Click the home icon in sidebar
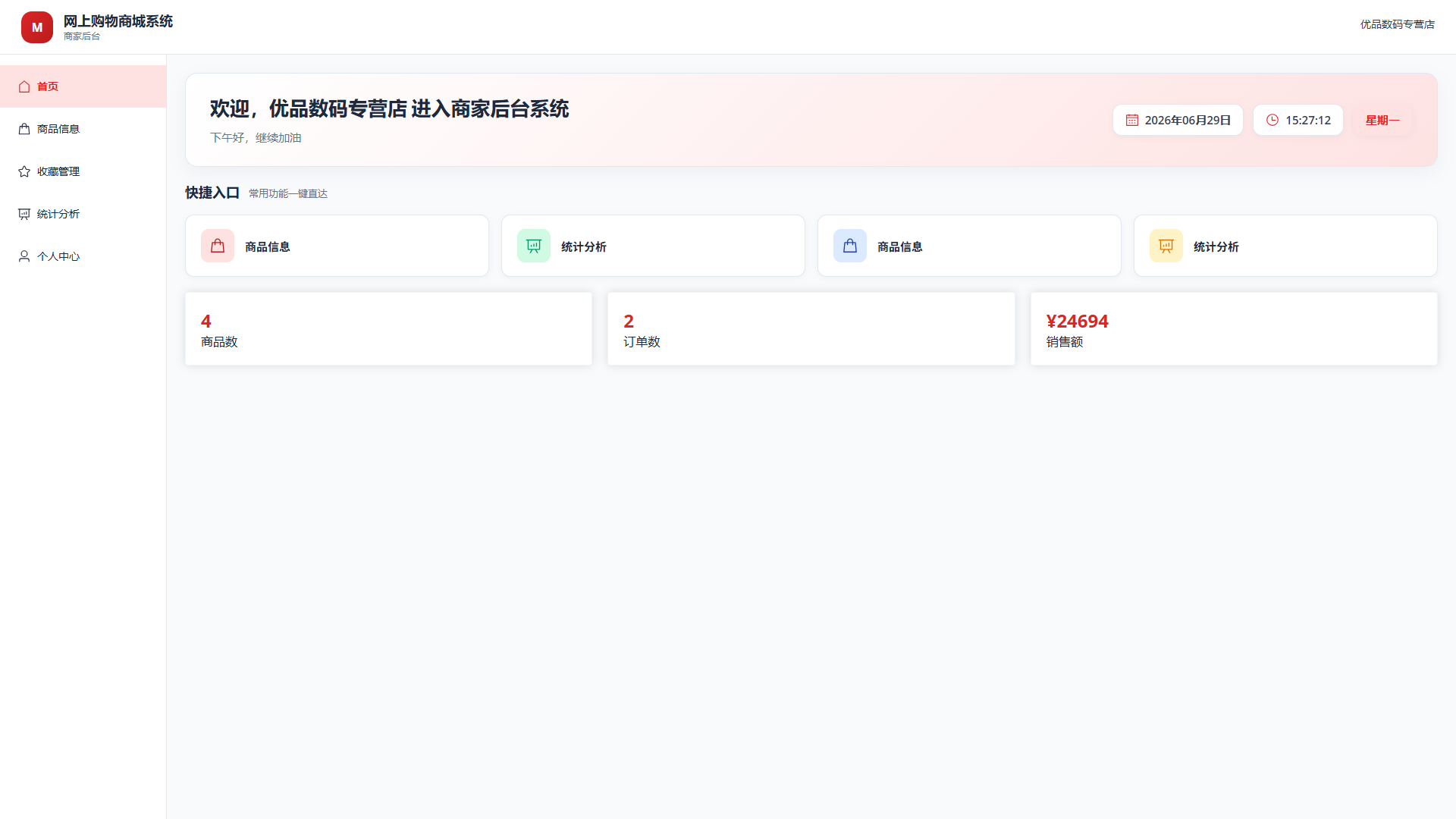Image resolution: width=1456 pixels, height=819 pixels. coord(24,86)
